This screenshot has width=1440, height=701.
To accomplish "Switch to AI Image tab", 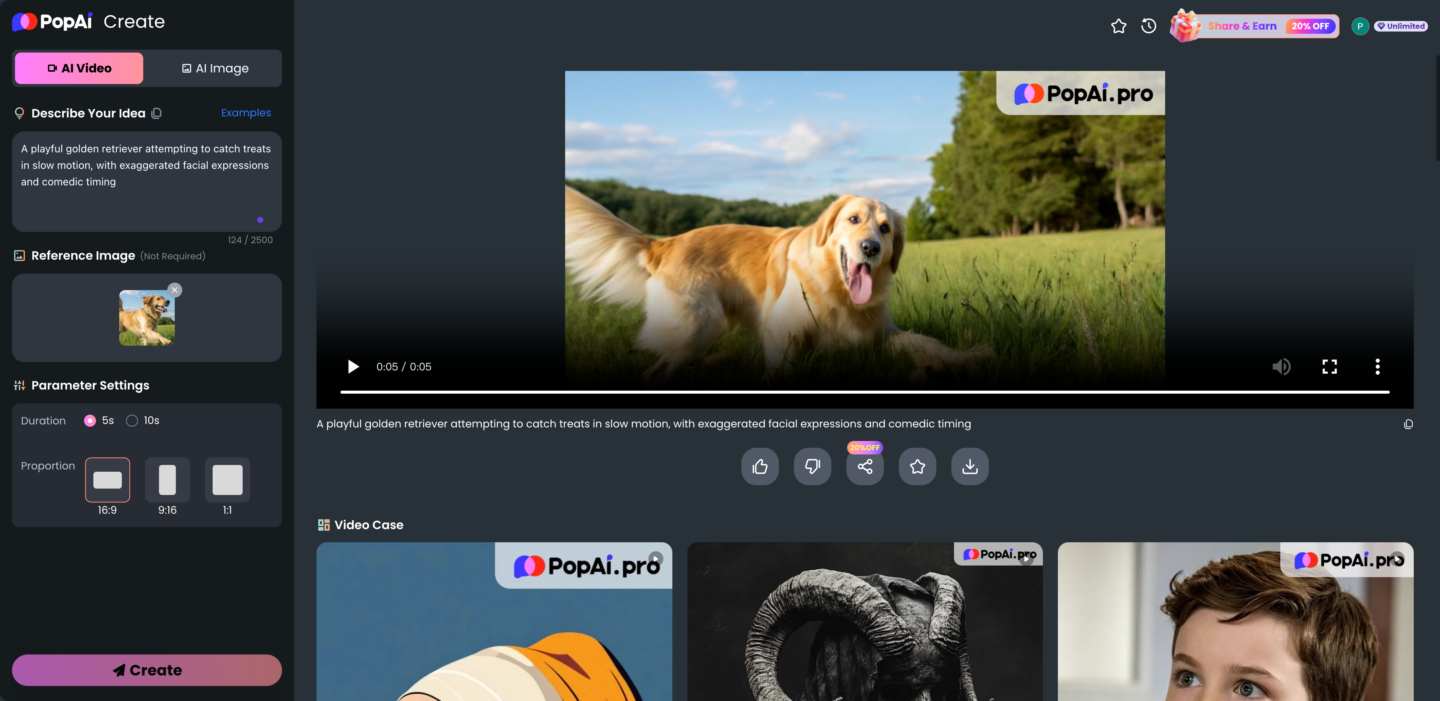I will point(214,68).
